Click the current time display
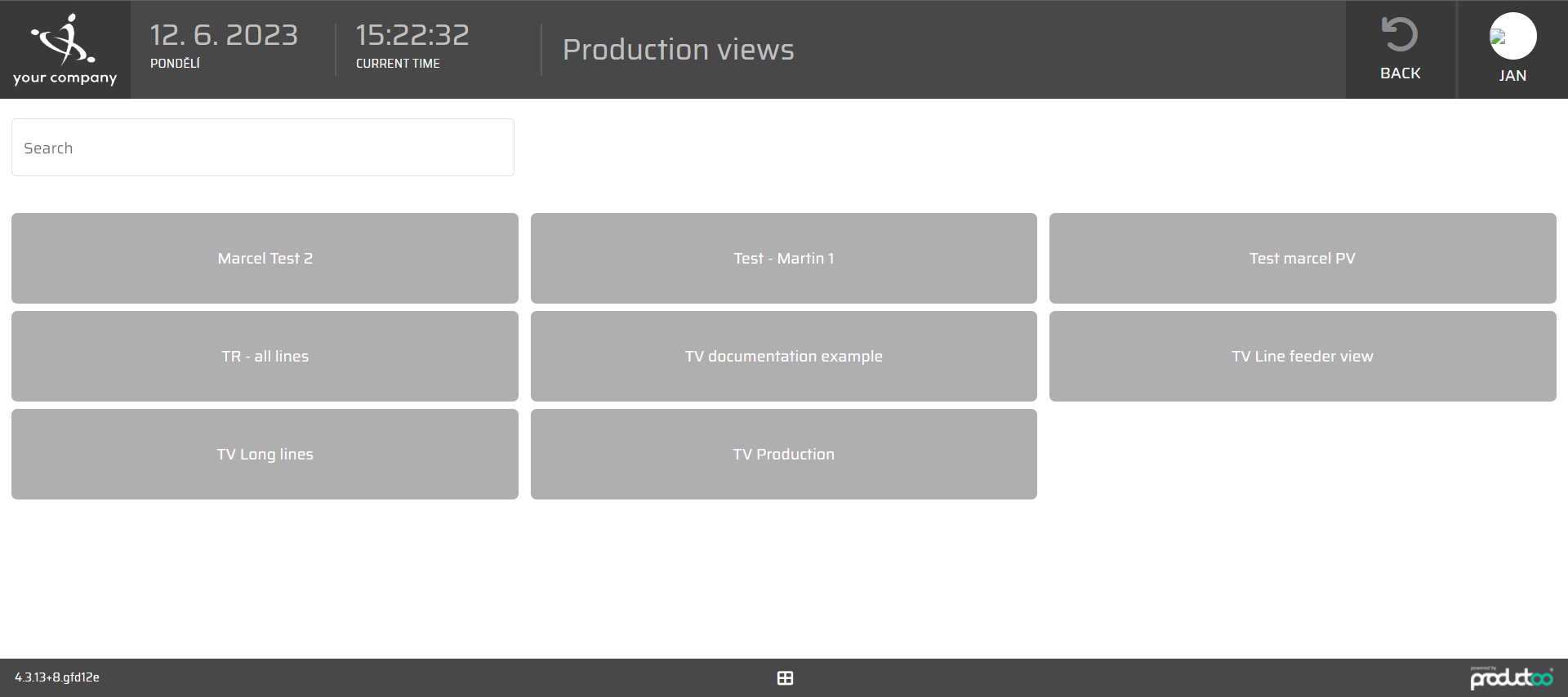 click(412, 35)
